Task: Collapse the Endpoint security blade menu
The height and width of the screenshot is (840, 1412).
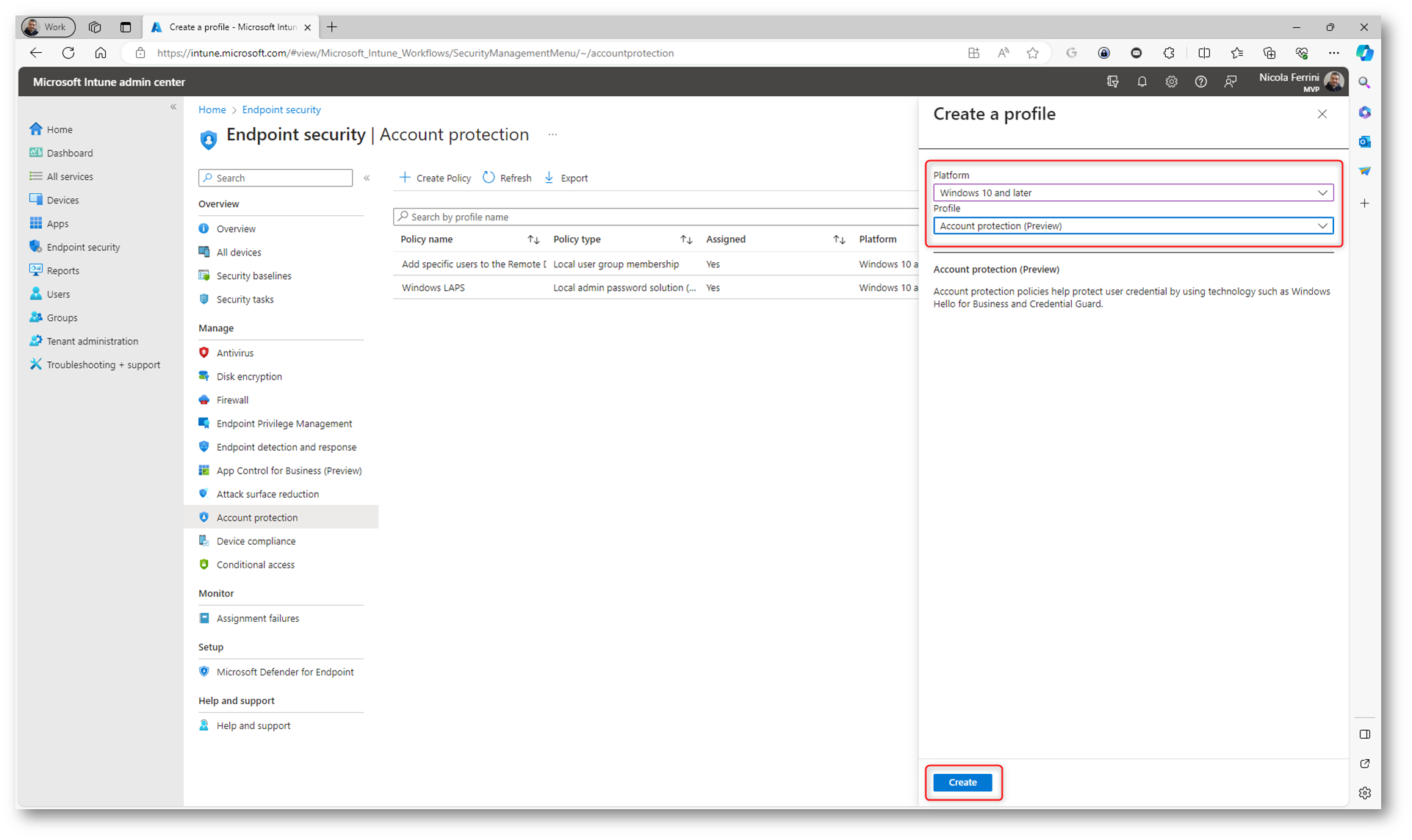Action: pyautogui.click(x=367, y=178)
